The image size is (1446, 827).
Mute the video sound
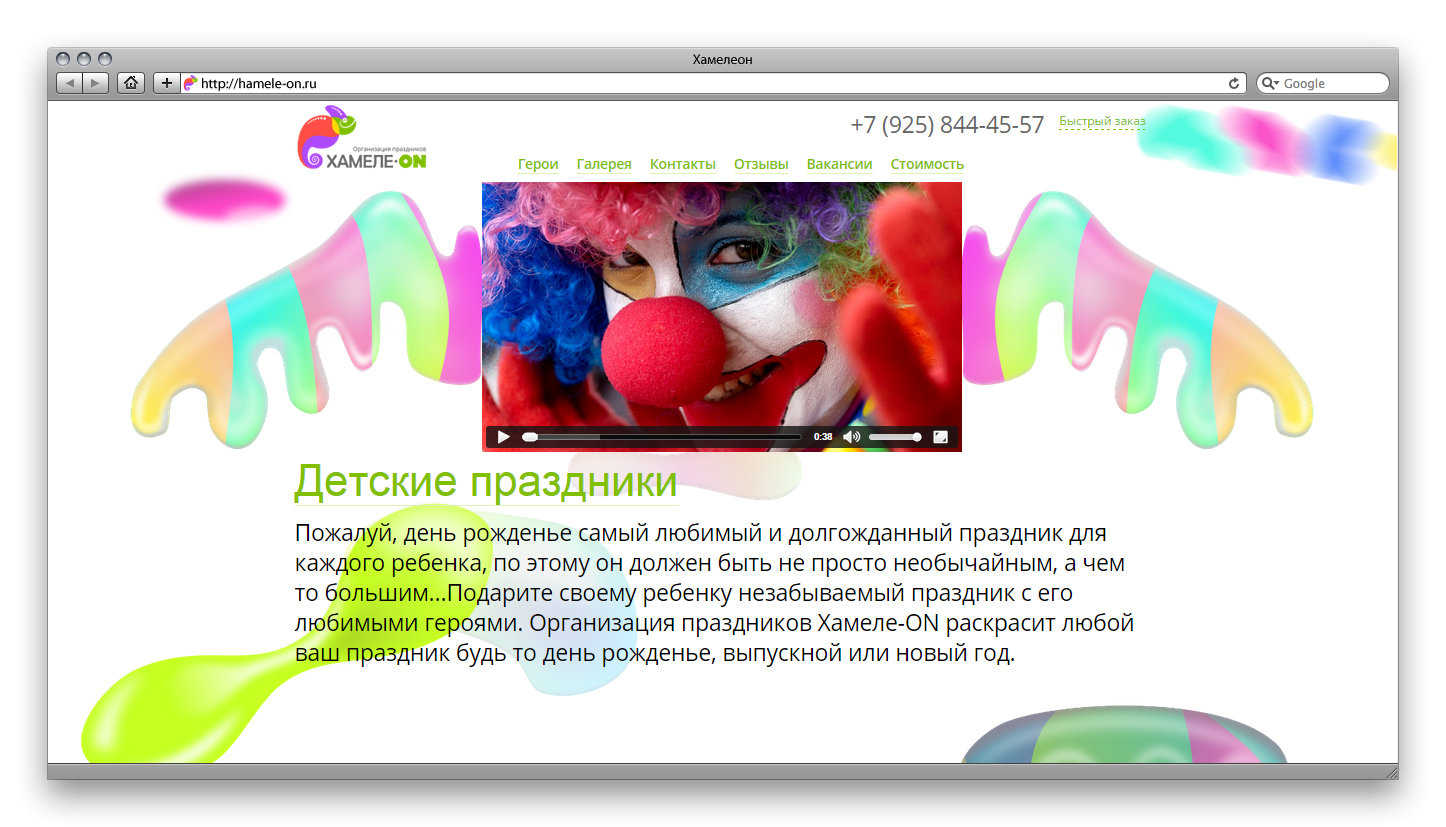(851, 437)
